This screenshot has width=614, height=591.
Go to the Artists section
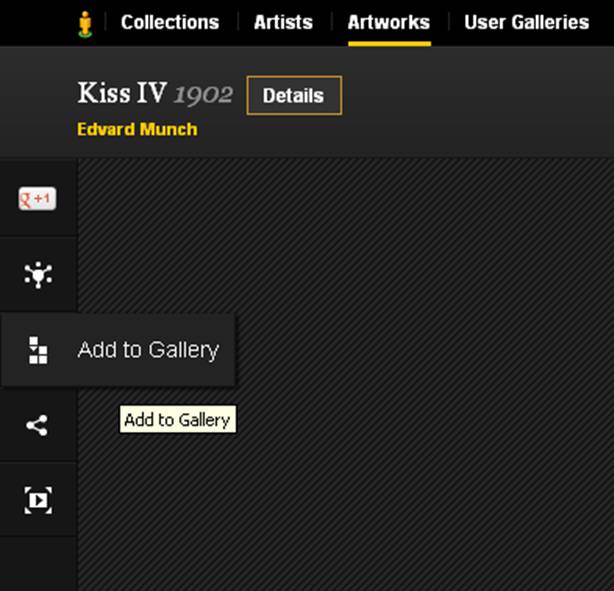pos(284,22)
